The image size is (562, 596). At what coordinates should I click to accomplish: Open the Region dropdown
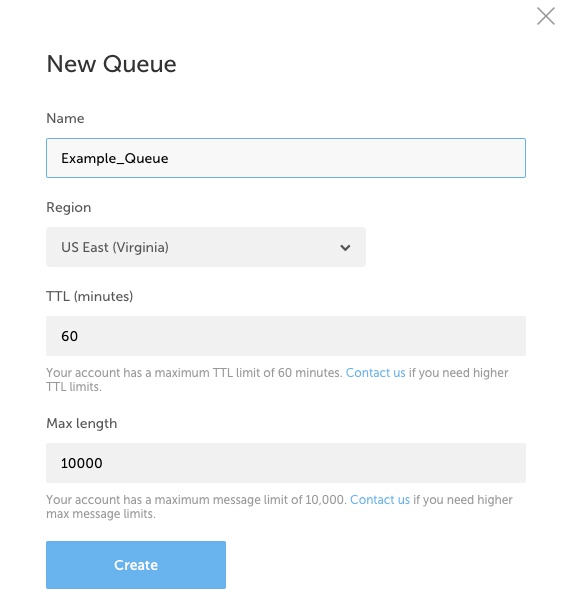[206, 247]
